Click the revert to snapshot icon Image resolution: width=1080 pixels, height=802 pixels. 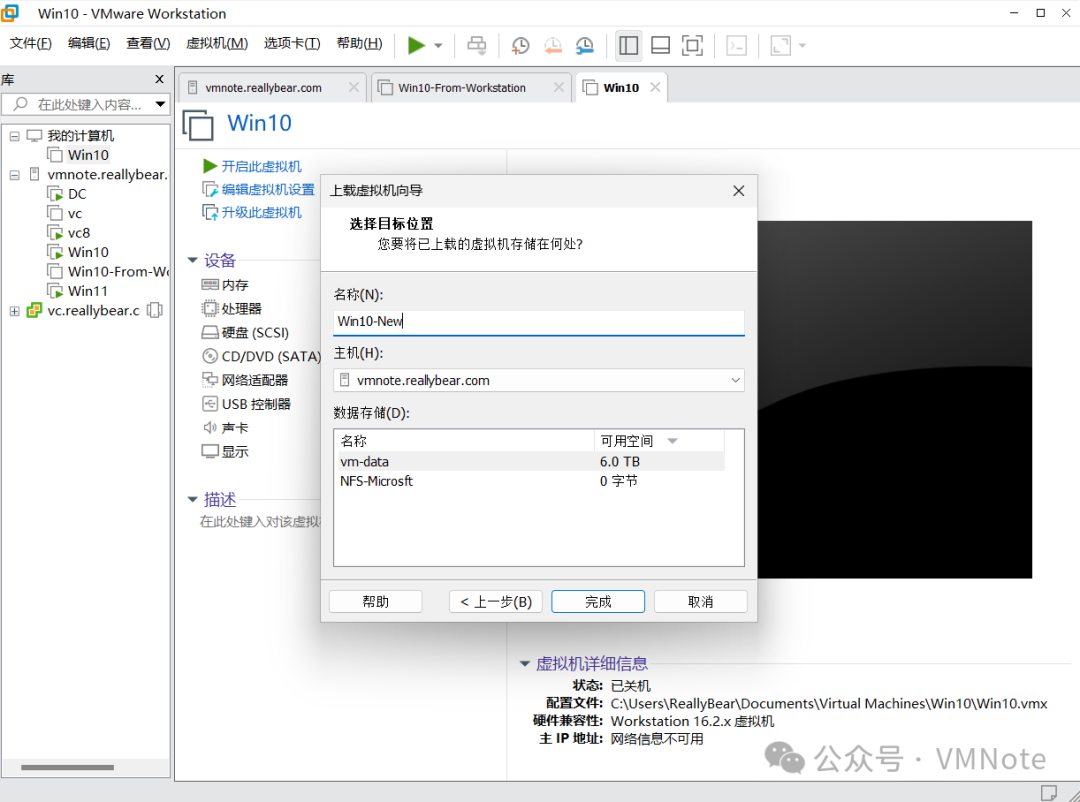click(x=552, y=45)
